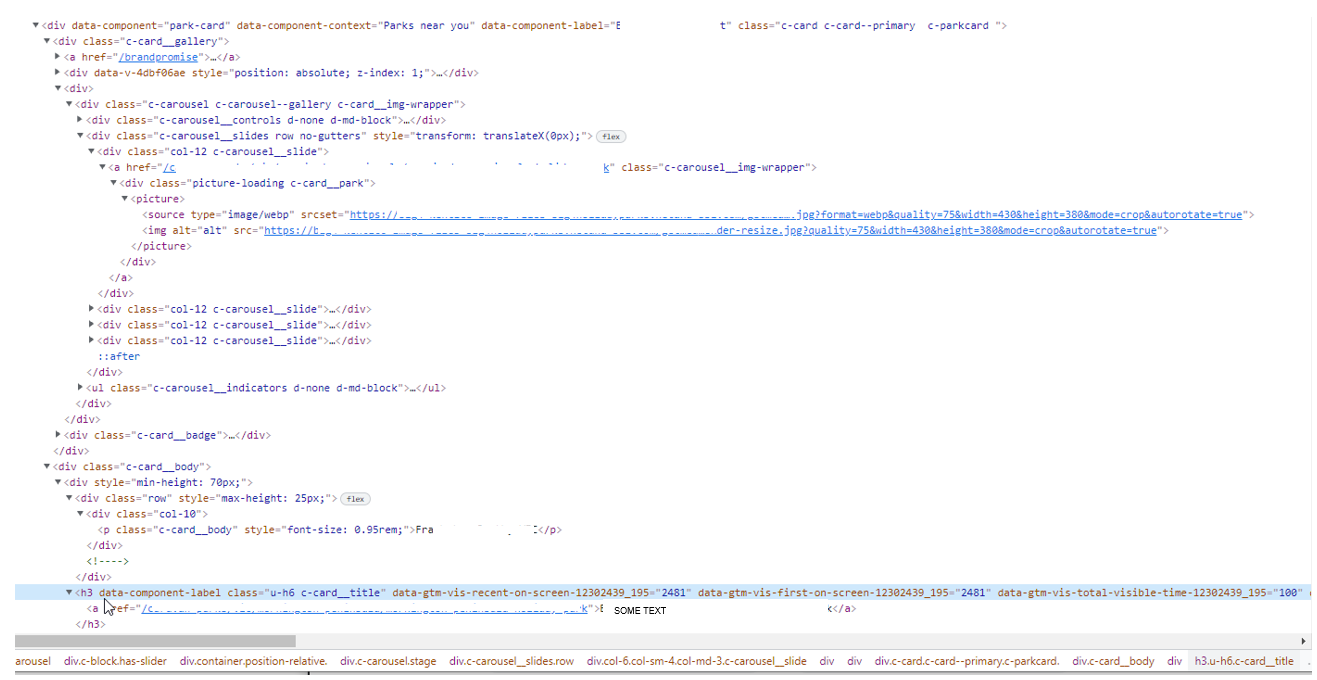
Task: Expand the data-v-4dbf06ae div node
Action: [58, 73]
